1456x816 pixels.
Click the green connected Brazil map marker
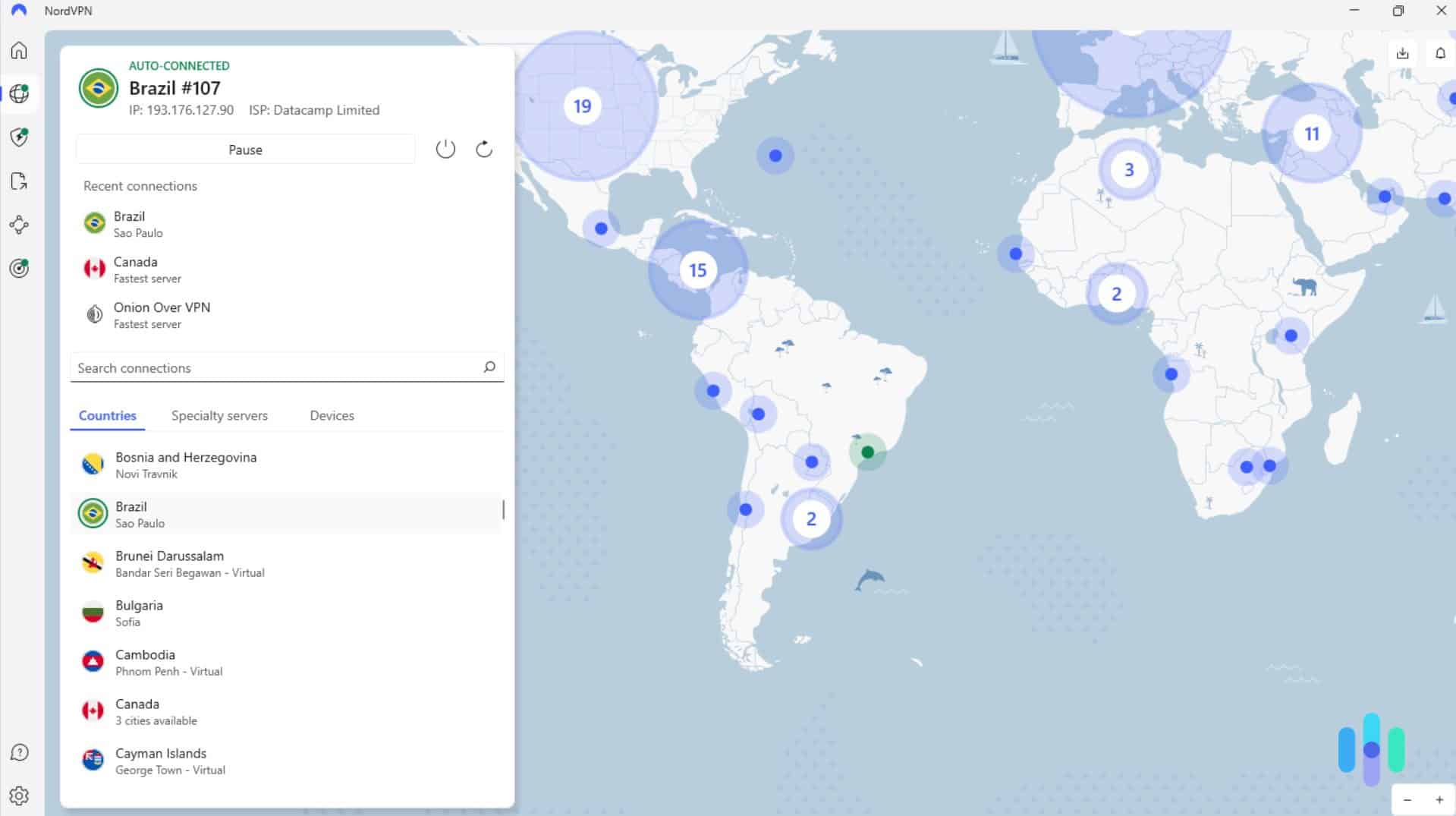pyautogui.click(x=868, y=452)
